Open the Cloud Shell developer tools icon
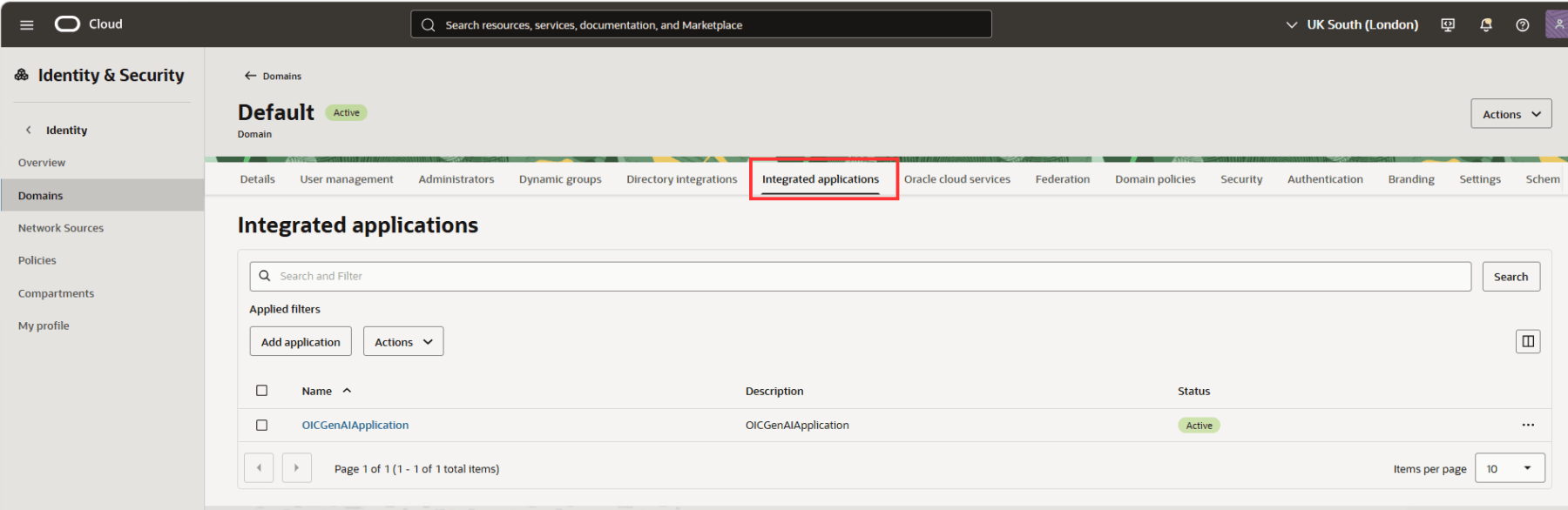 click(1448, 24)
